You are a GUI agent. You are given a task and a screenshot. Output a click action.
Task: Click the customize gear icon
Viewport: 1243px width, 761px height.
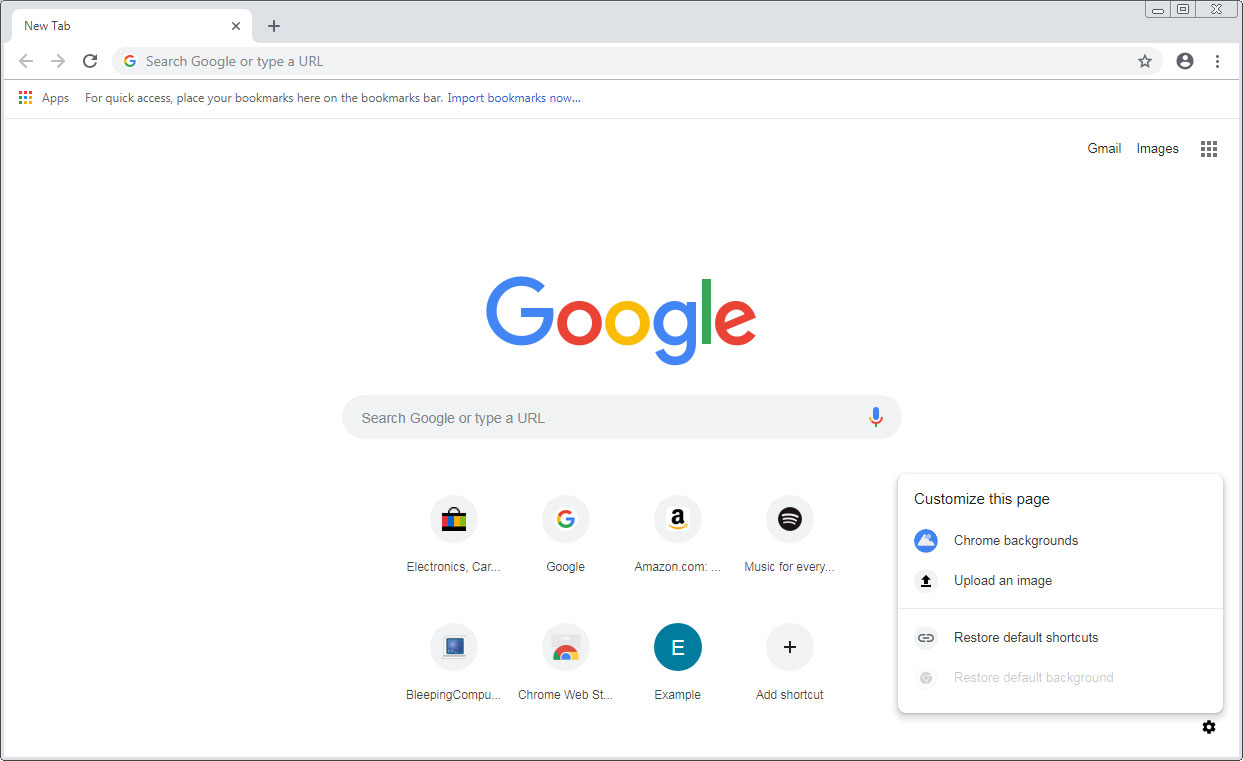tap(1209, 727)
